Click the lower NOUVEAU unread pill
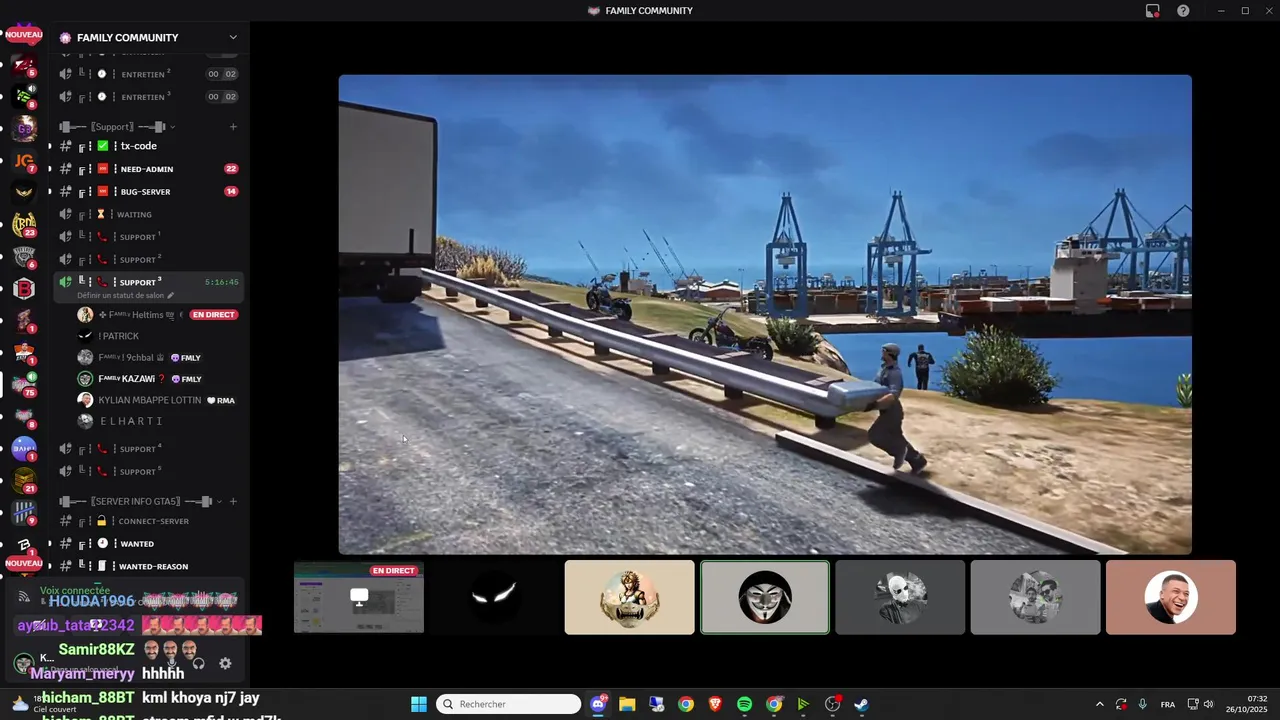This screenshot has width=1280, height=720. [24, 563]
